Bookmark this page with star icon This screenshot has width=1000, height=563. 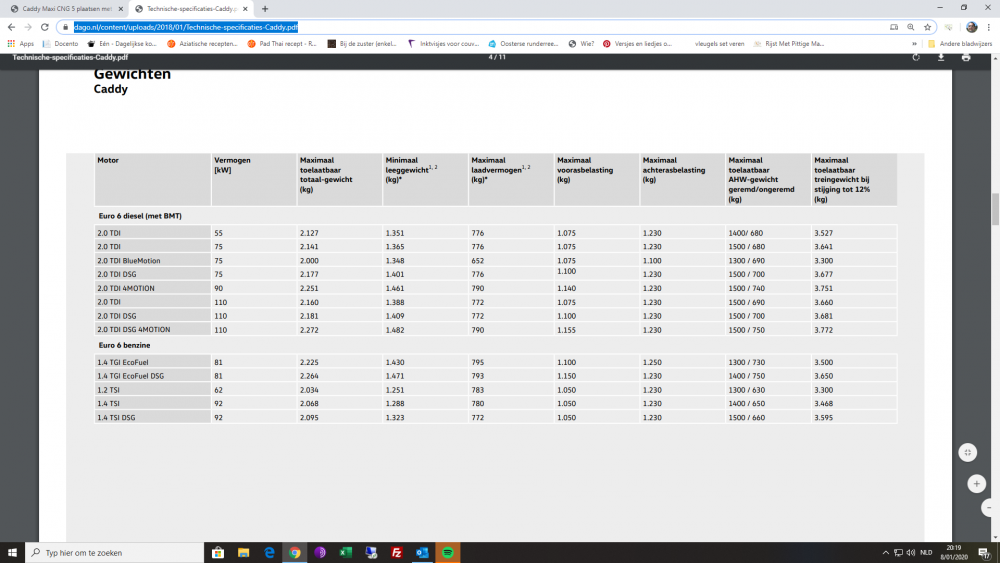pos(927,27)
